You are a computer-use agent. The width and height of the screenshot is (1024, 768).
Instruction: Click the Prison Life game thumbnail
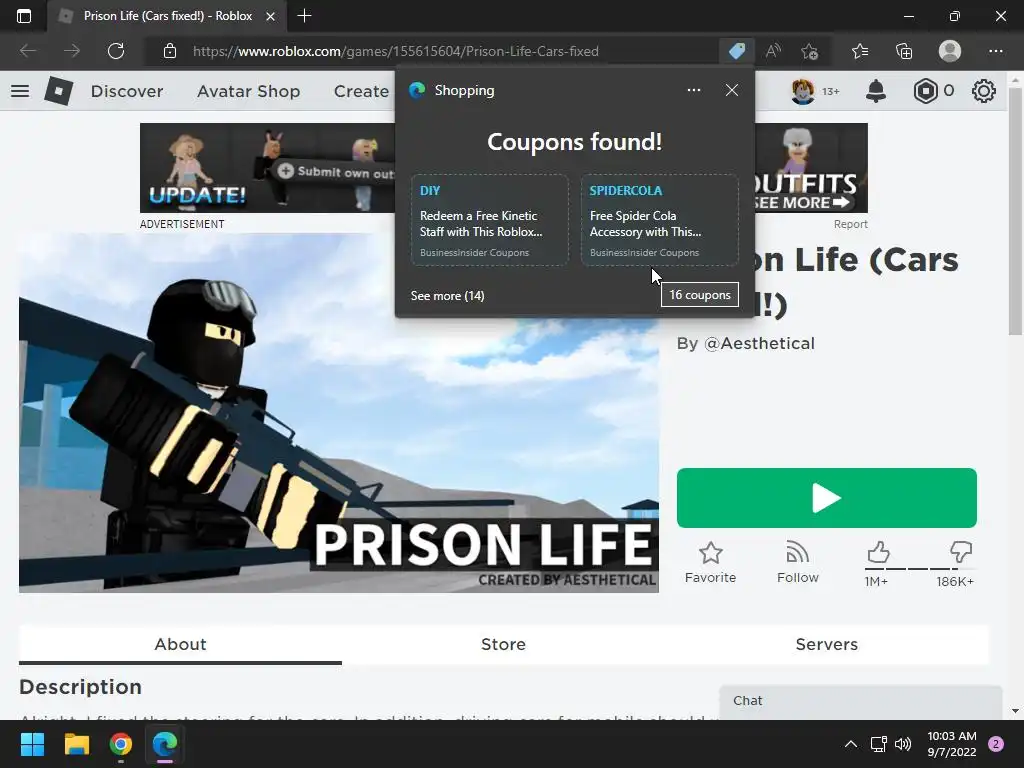pyautogui.click(x=339, y=413)
